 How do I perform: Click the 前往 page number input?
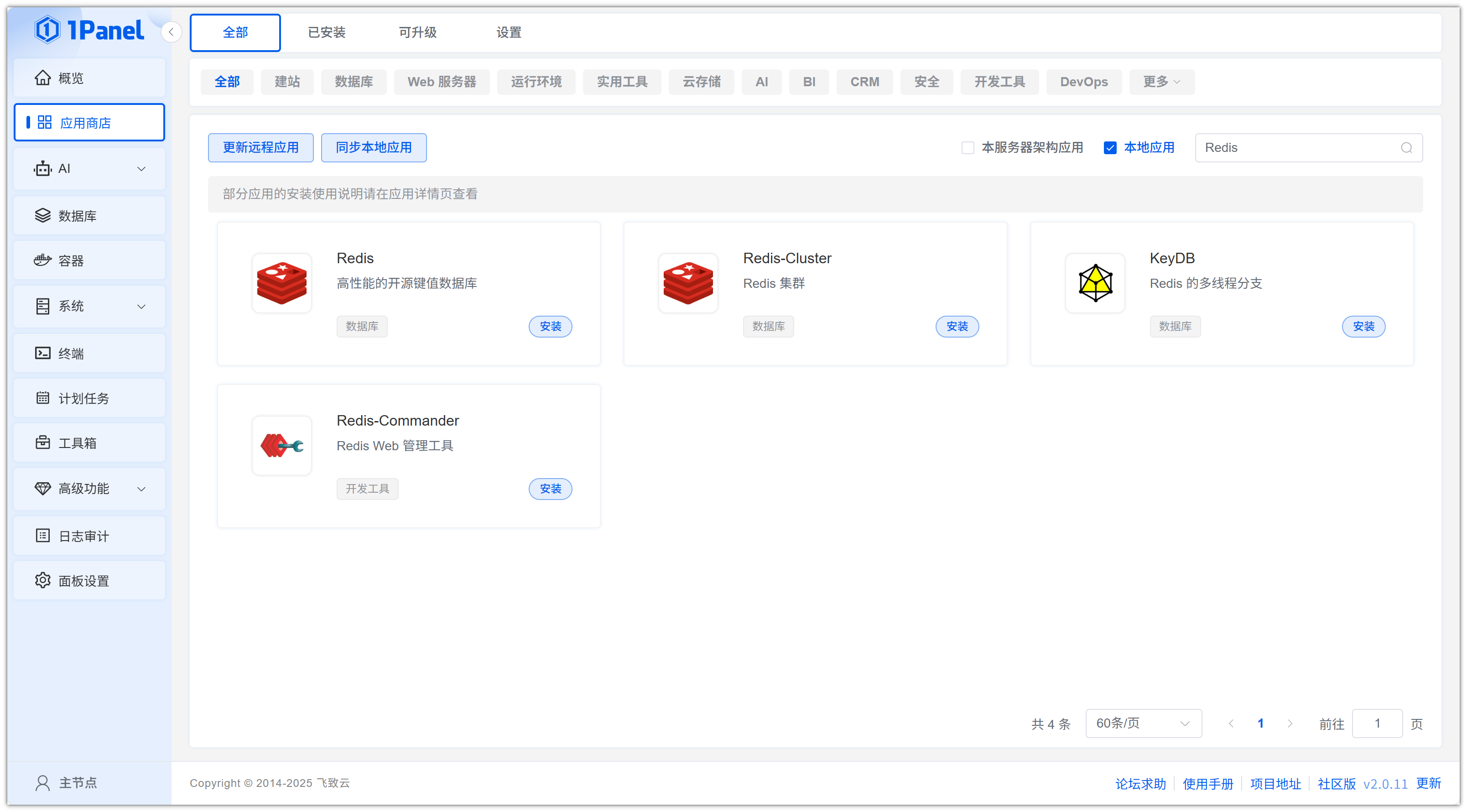[x=1377, y=723]
